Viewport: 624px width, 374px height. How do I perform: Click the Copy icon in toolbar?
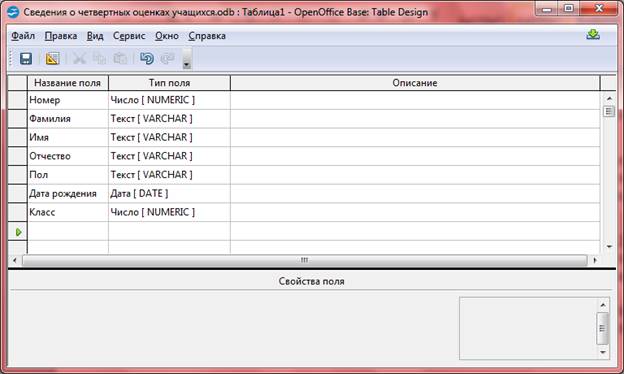[99, 58]
